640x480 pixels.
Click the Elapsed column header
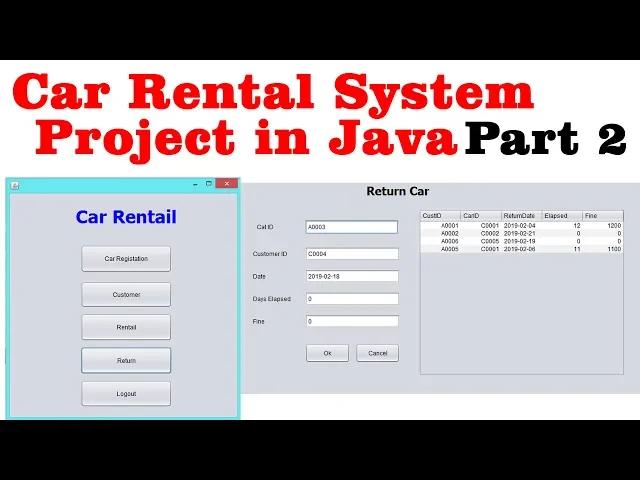[x=562, y=216]
